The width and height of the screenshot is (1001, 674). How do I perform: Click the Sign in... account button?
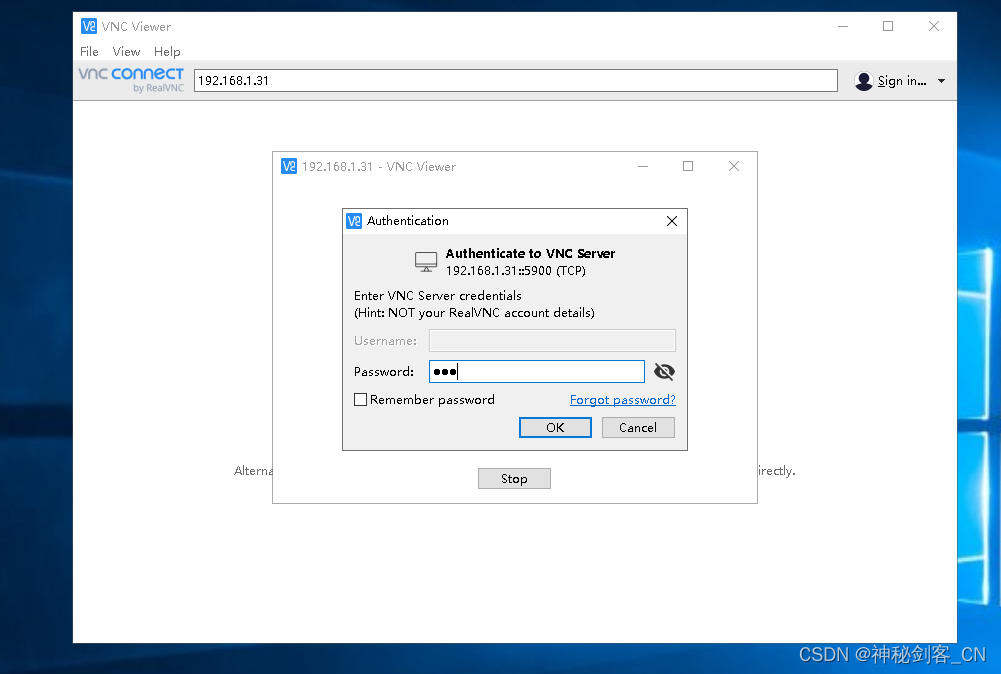902,81
